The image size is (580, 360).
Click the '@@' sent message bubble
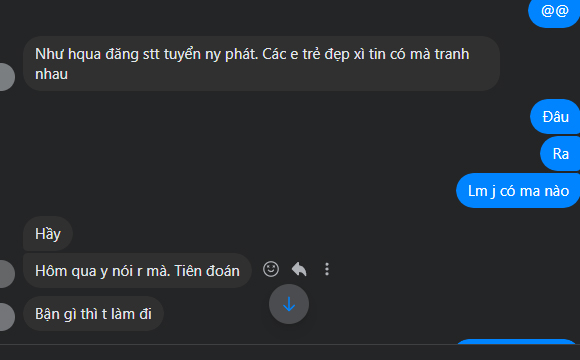pos(554,11)
